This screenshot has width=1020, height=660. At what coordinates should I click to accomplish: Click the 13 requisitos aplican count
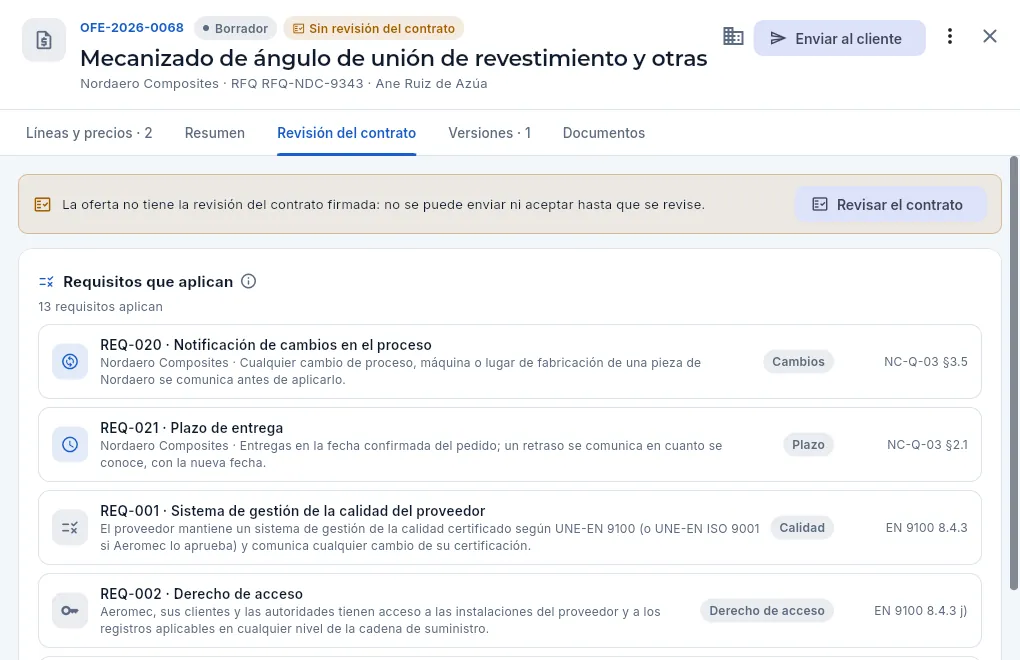[x=100, y=307]
